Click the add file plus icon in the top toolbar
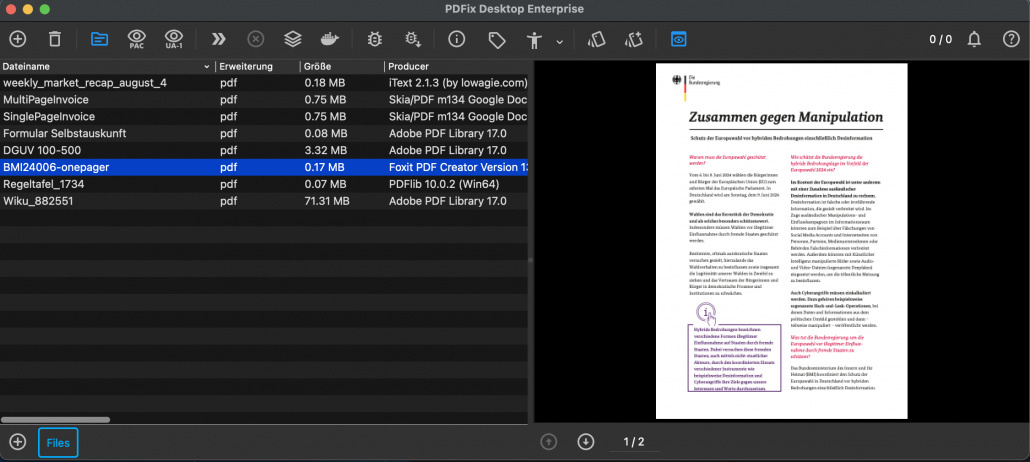This screenshot has height=462, width=1030. click(18, 39)
